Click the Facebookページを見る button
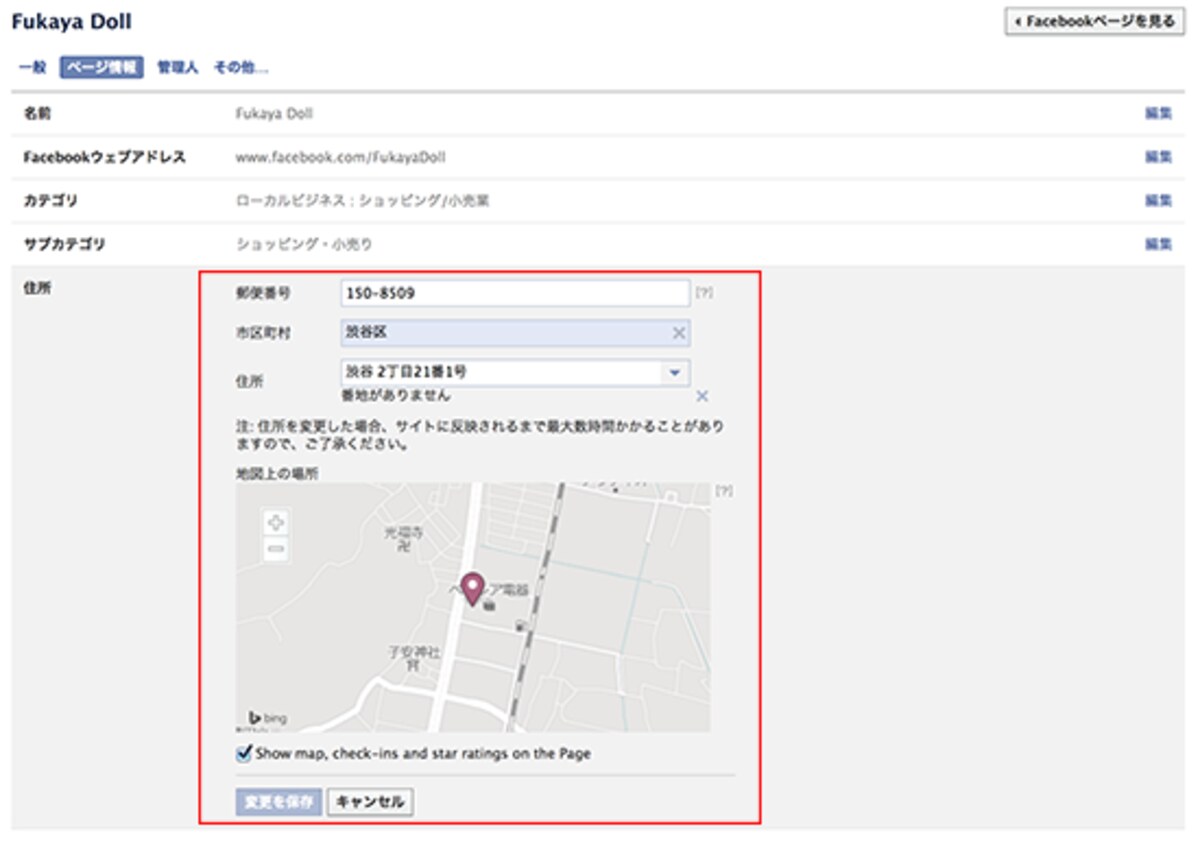The image size is (1200, 842). [x=1094, y=21]
